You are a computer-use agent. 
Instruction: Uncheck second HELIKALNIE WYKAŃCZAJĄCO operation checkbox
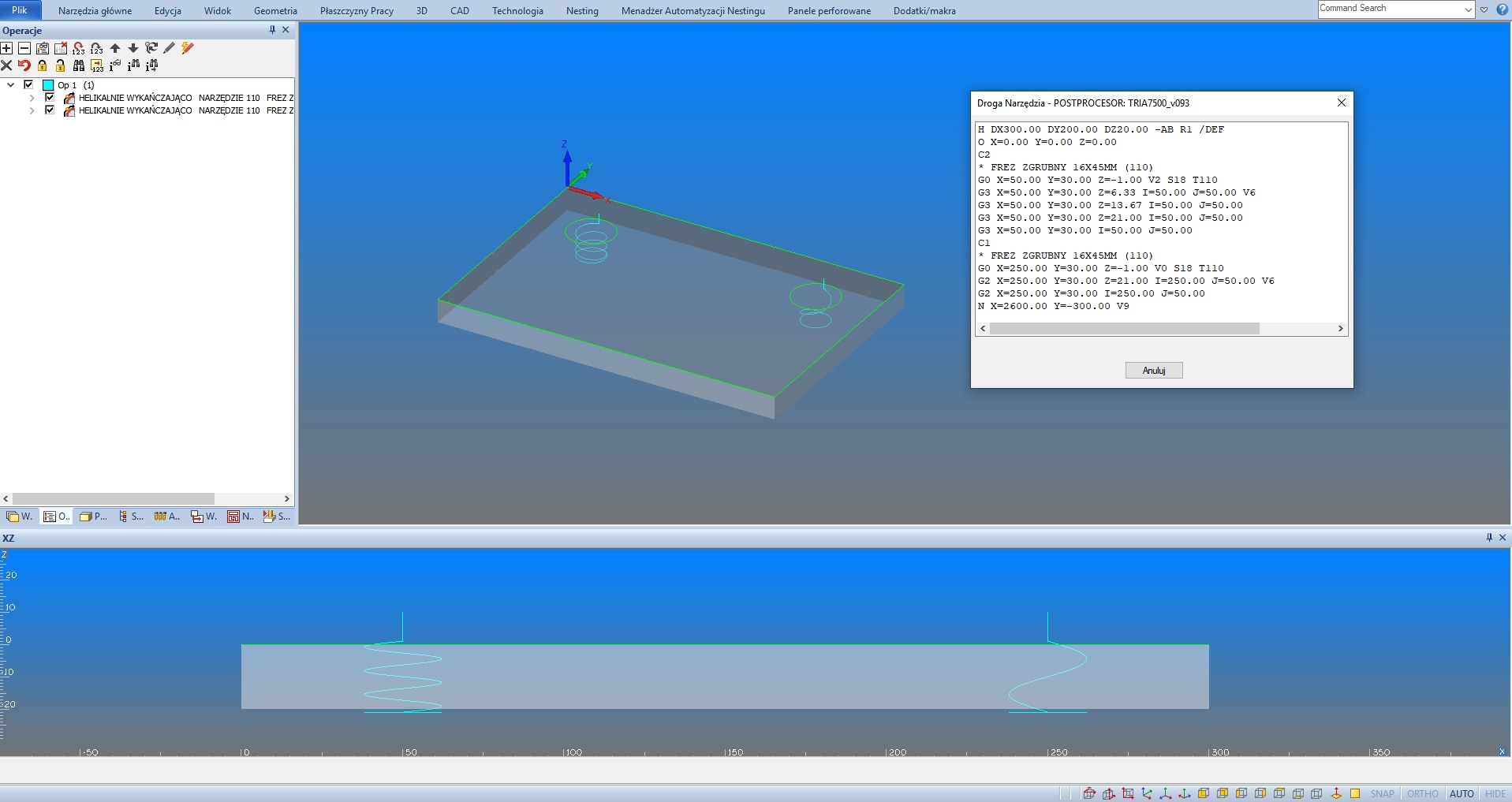[x=50, y=110]
